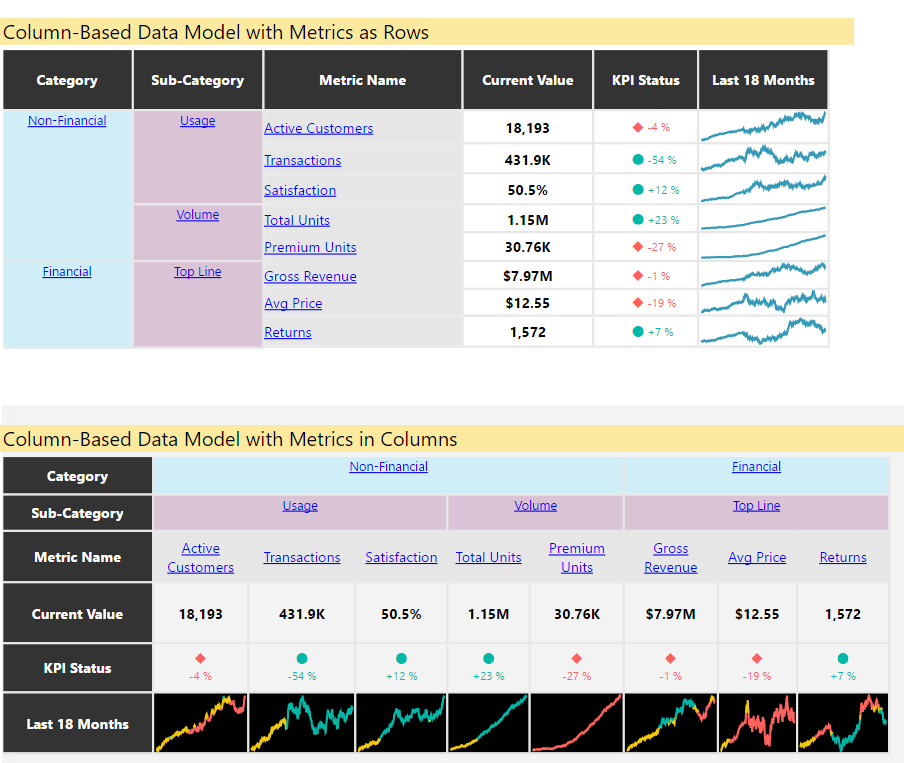904x763 pixels.
Task: Click Returns link in the top table rows
Action: (288, 332)
